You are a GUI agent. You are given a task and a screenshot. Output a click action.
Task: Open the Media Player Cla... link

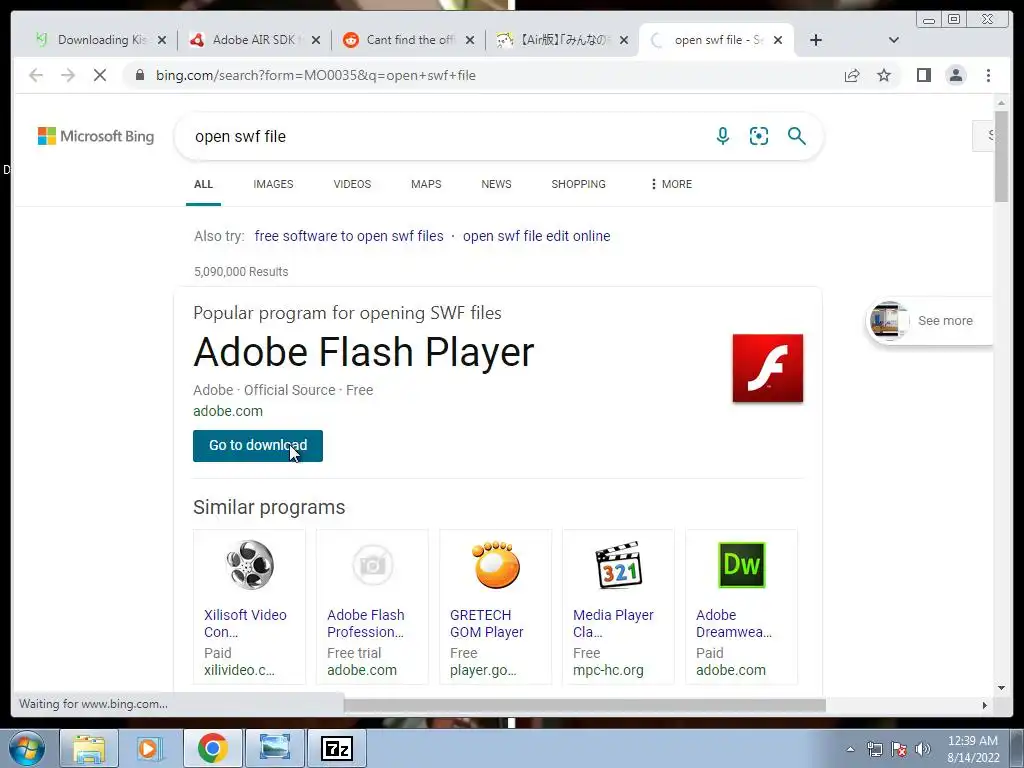pyautogui.click(x=613, y=623)
